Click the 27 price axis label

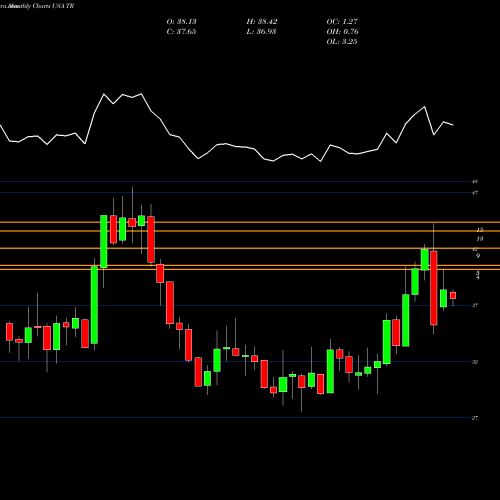tap(475, 418)
